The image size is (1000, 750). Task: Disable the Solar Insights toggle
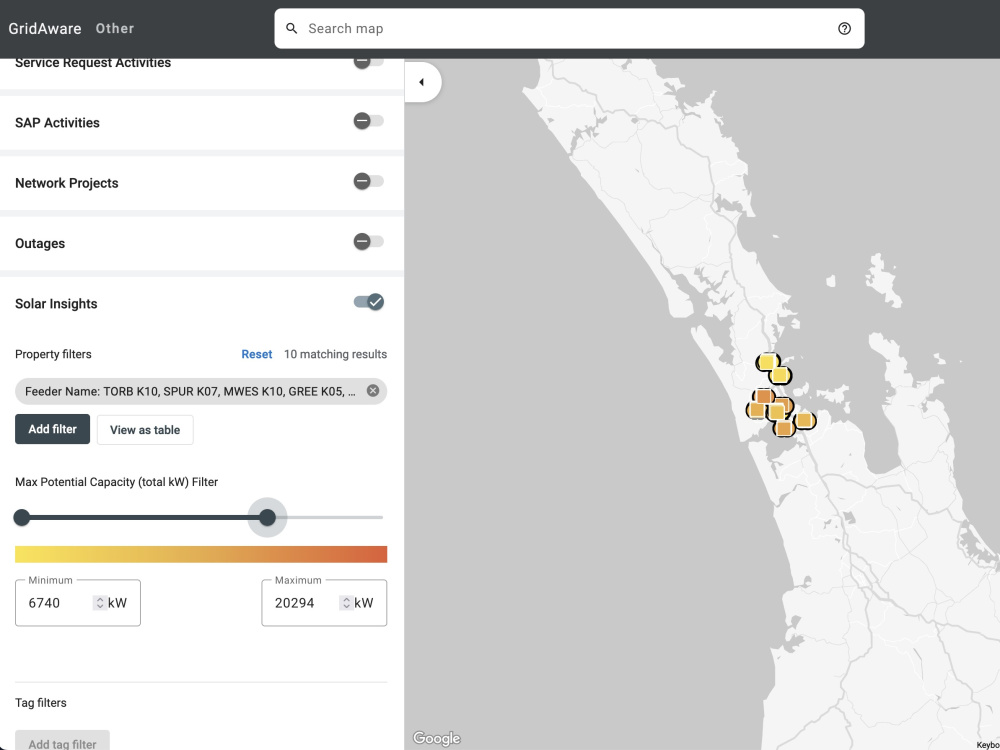(369, 302)
